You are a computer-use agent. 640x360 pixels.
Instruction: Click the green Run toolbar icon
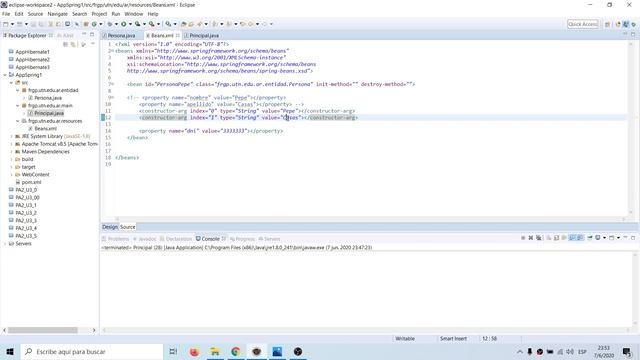click(x=123, y=24)
